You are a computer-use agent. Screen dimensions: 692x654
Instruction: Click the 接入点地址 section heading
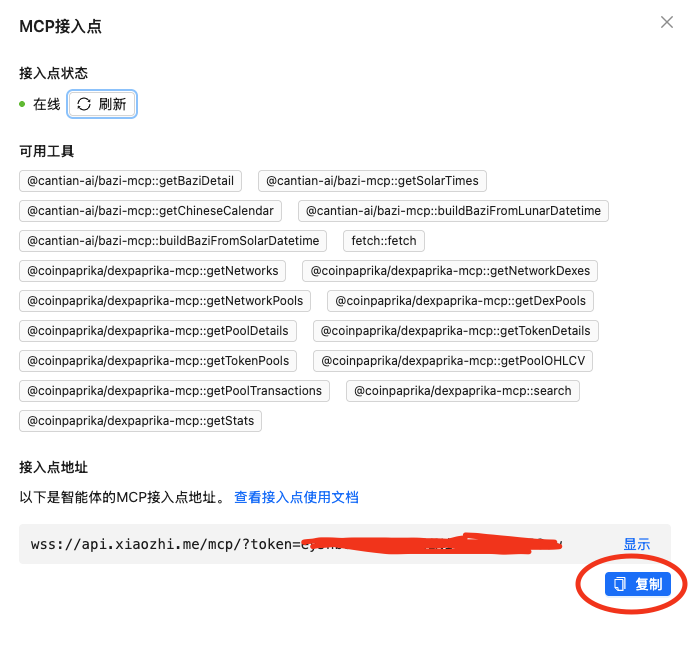pyautogui.click(x=53, y=467)
